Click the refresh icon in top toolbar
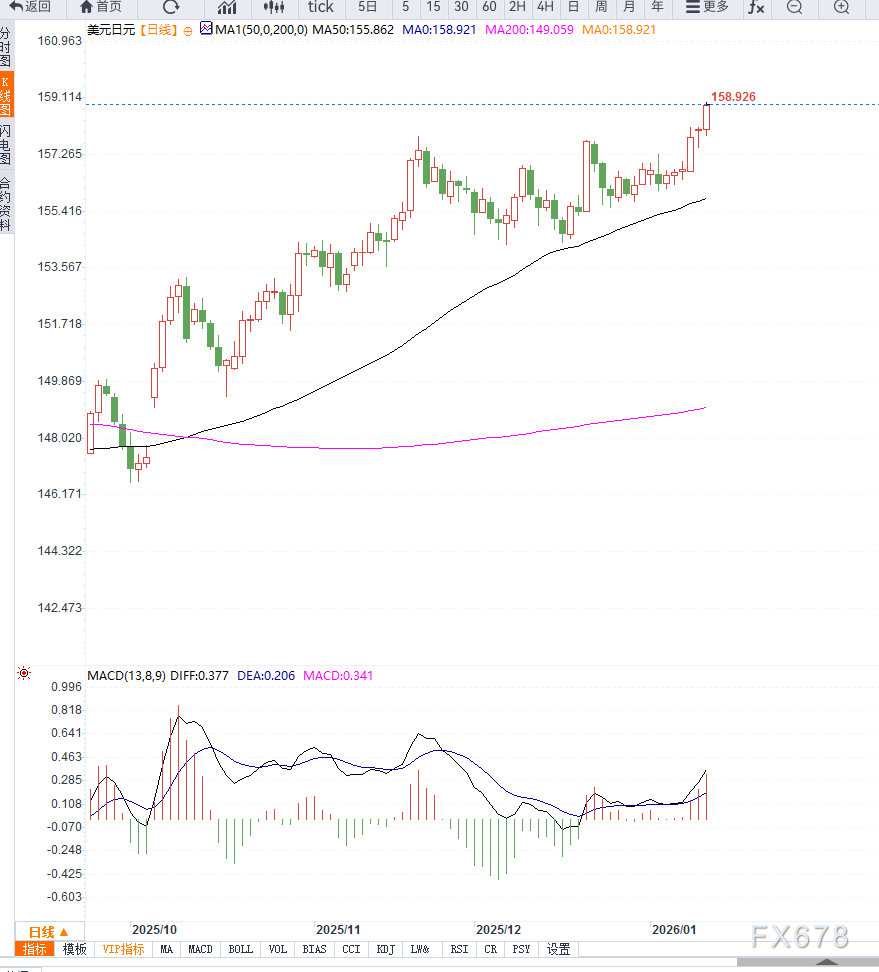The image size is (879, 972). coord(171,7)
